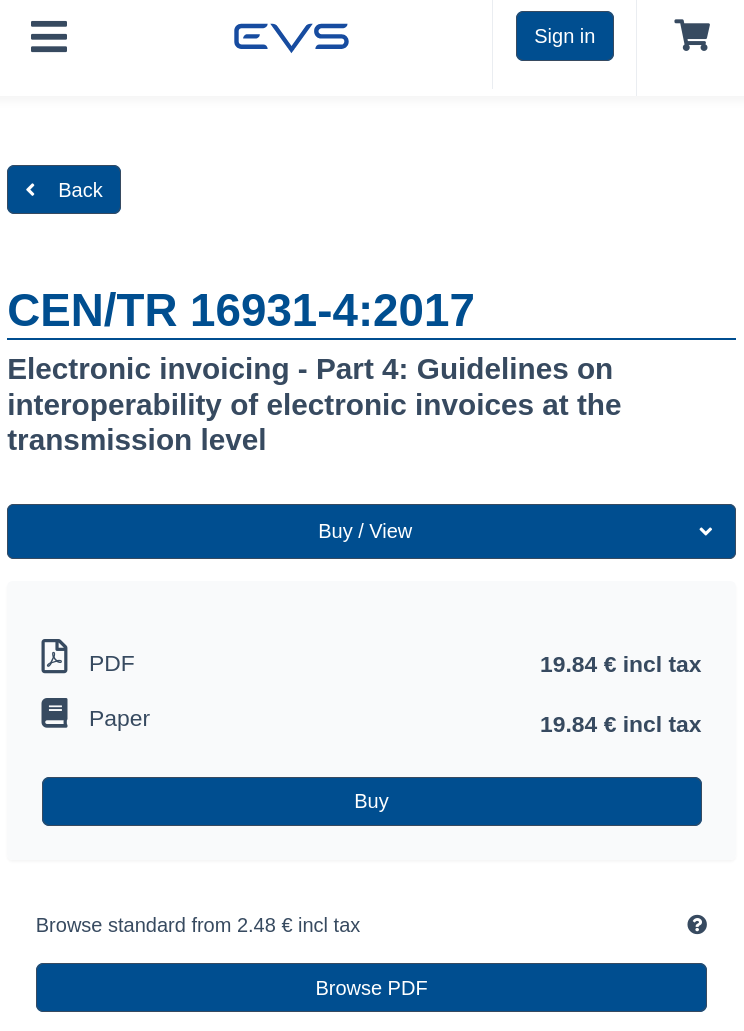Select the Paper text label
This screenshot has height=1031, width=744.
(x=119, y=718)
